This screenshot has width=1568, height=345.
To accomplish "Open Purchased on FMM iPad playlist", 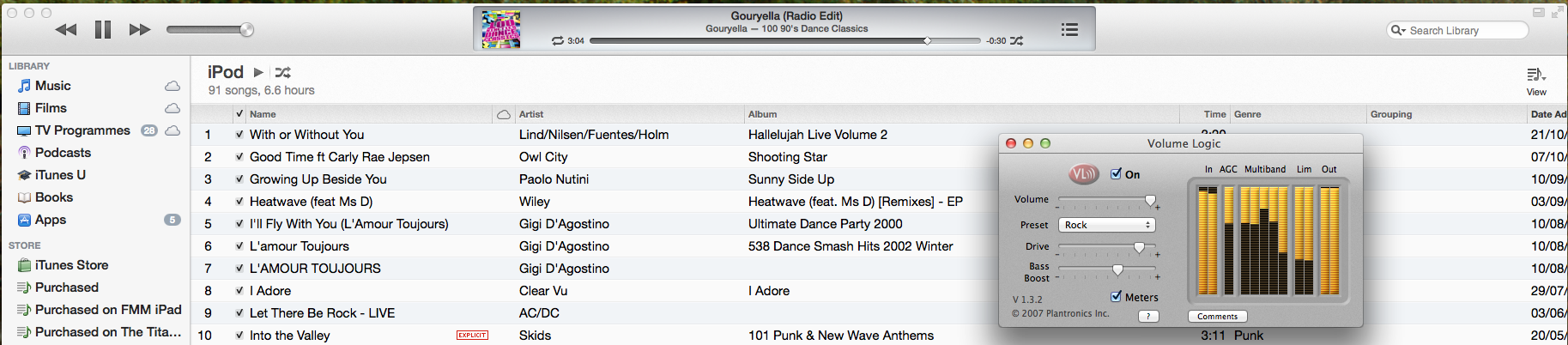I will tap(108, 310).
